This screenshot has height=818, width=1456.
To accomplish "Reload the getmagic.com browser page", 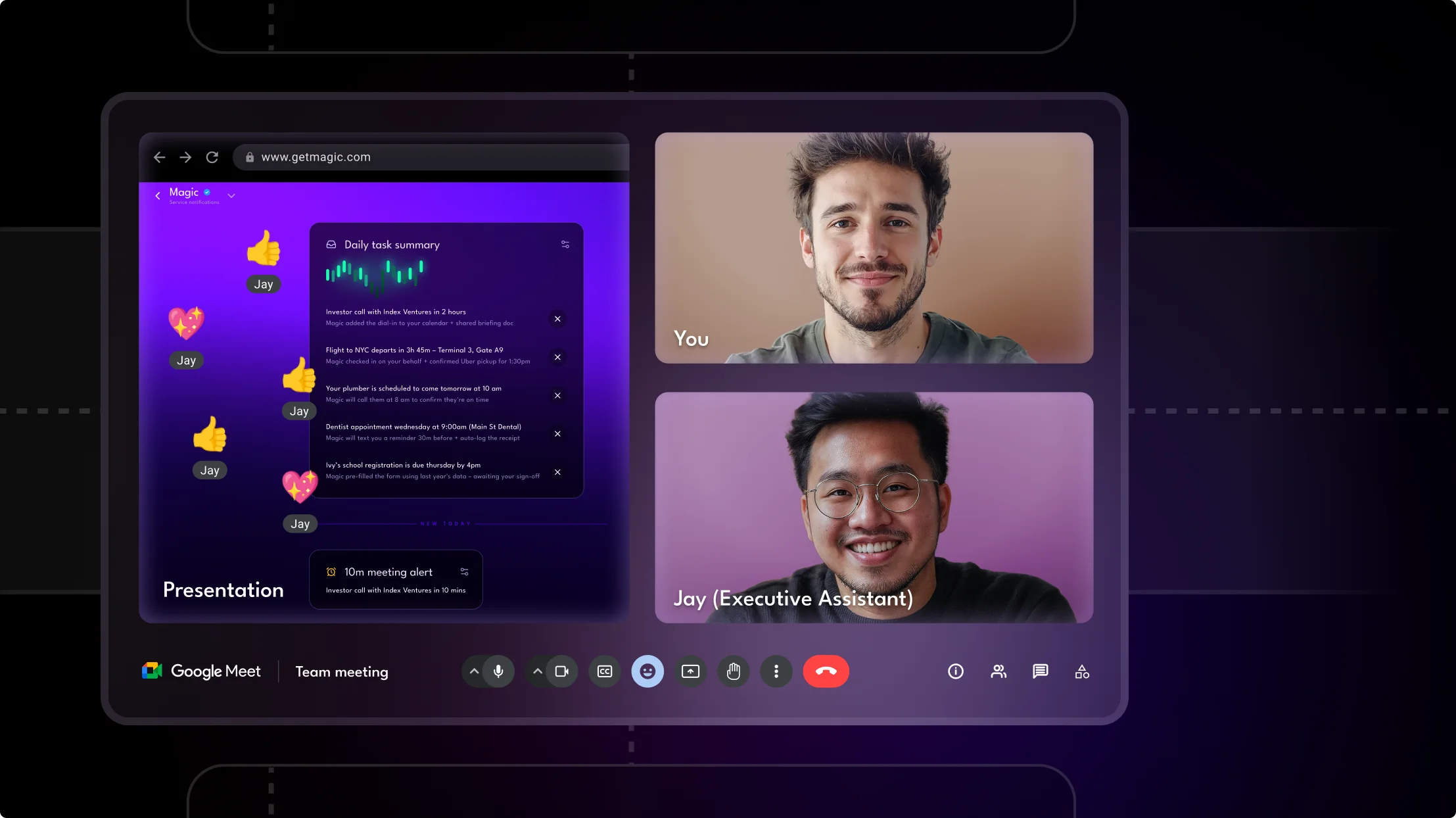I will 212,157.
